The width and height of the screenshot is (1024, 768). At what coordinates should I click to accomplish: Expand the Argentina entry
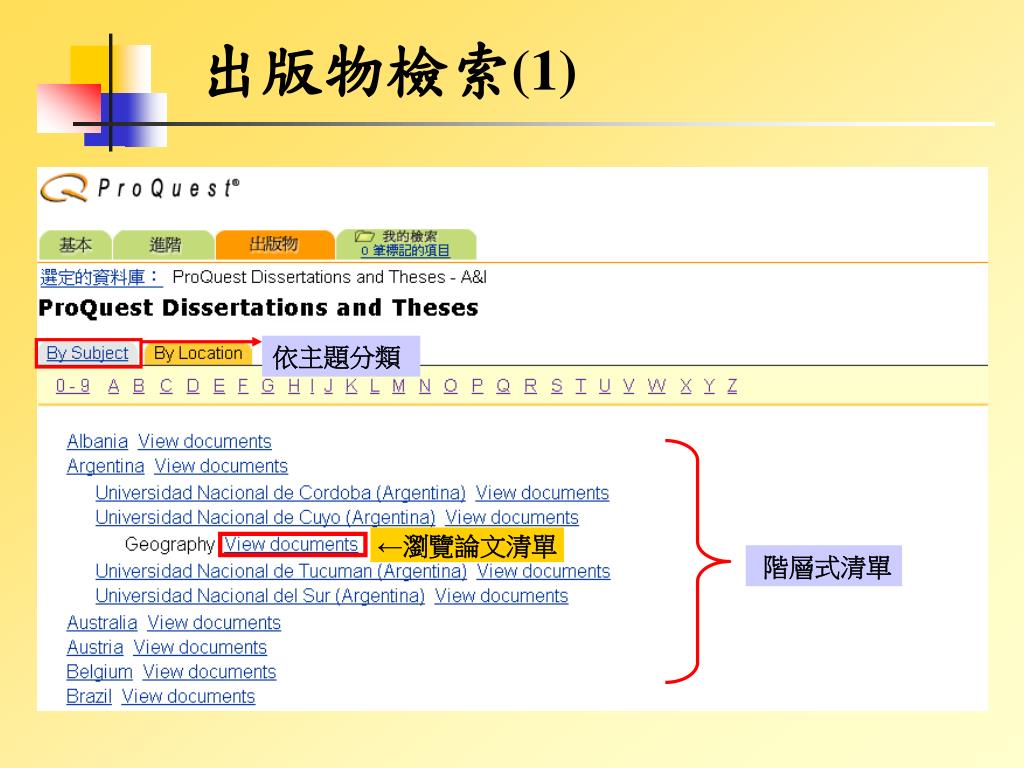(x=105, y=466)
